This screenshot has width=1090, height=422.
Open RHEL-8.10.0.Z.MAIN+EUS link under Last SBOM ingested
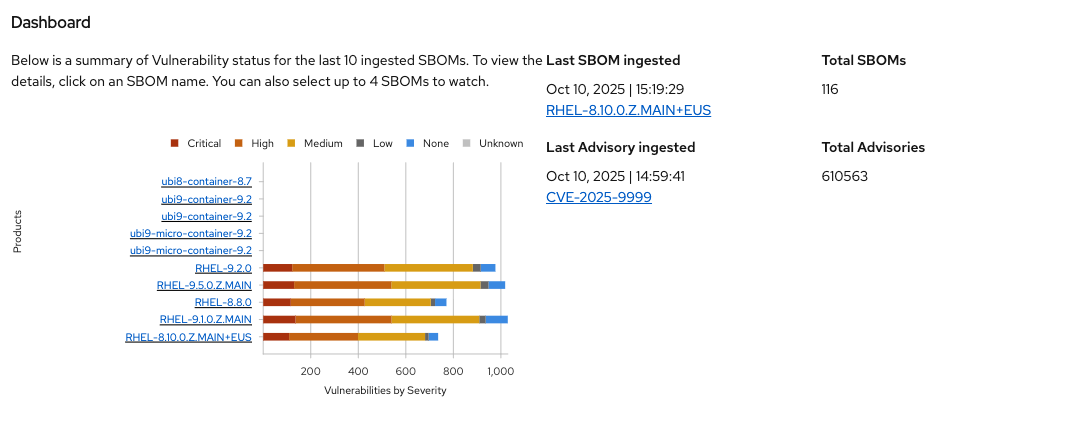pyautogui.click(x=628, y=110)
